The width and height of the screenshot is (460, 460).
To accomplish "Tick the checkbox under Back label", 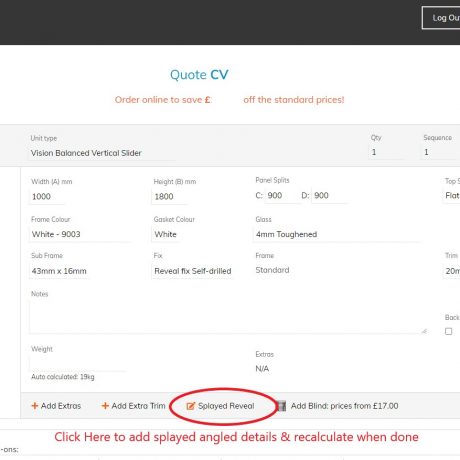I will [x=449, y=331].
